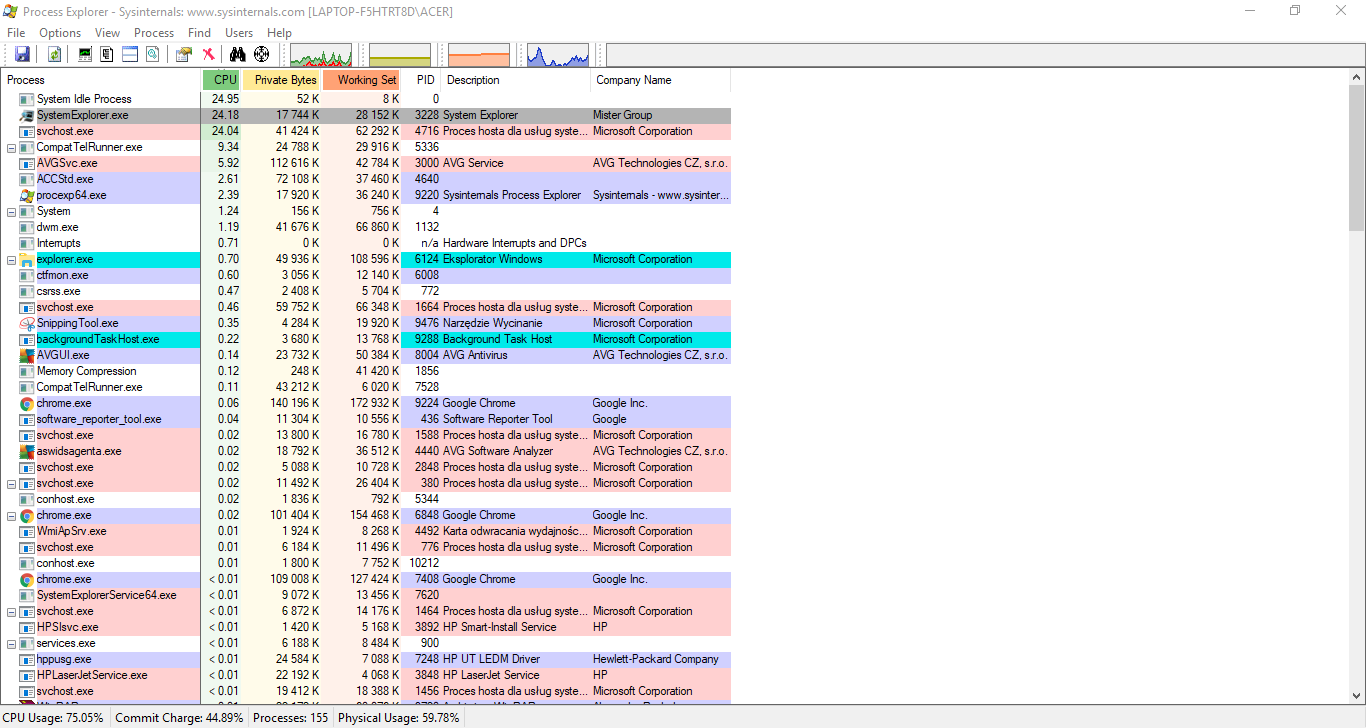
Task: Click the SnippingTool.exe scissors icon
Action: coord(27,323)
